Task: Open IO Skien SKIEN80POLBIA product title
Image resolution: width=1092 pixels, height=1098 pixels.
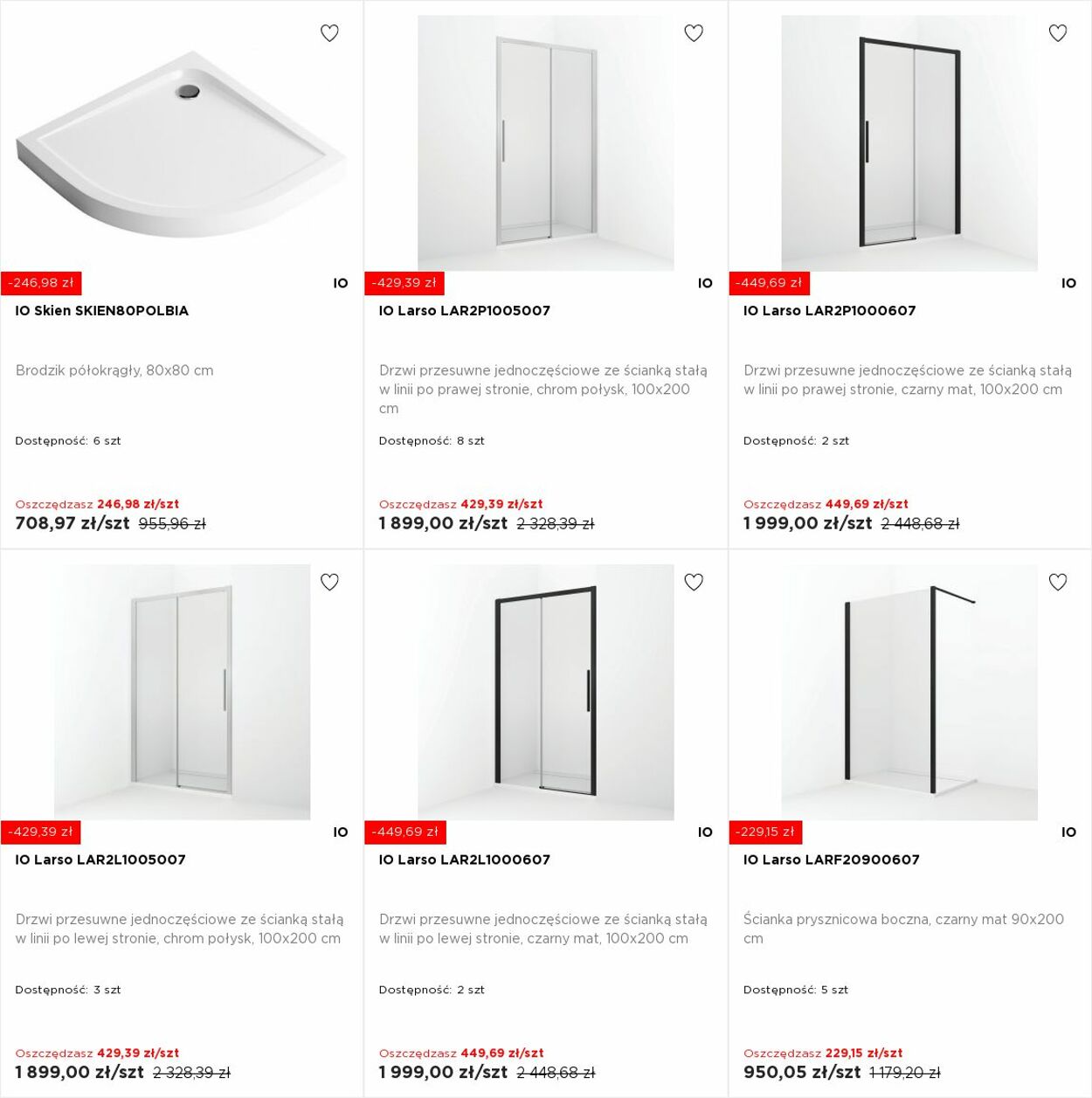Action: [101, 311]
